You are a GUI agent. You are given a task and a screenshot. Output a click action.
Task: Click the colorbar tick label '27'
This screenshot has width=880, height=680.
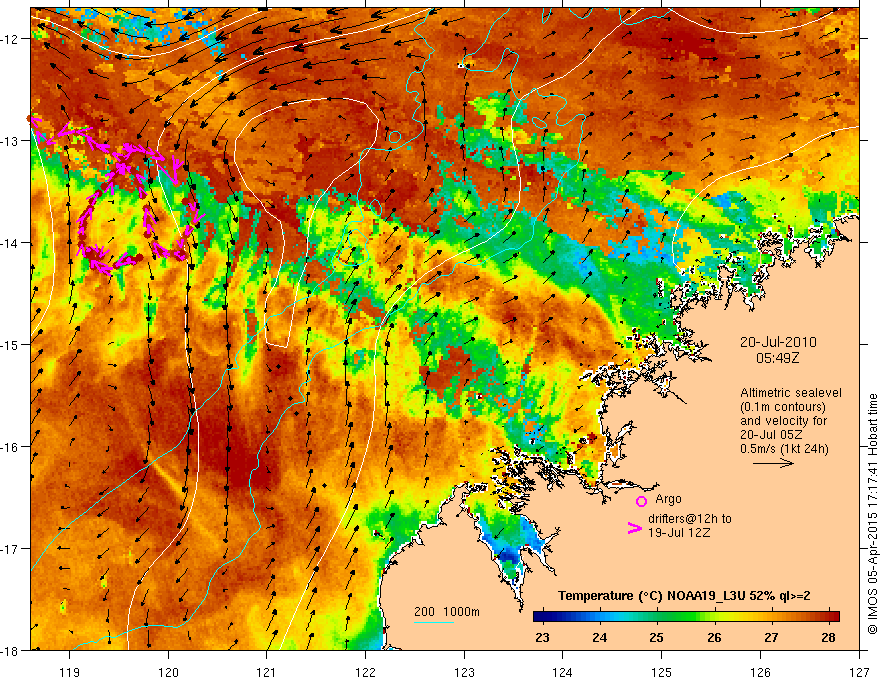(x=771, y=638)
